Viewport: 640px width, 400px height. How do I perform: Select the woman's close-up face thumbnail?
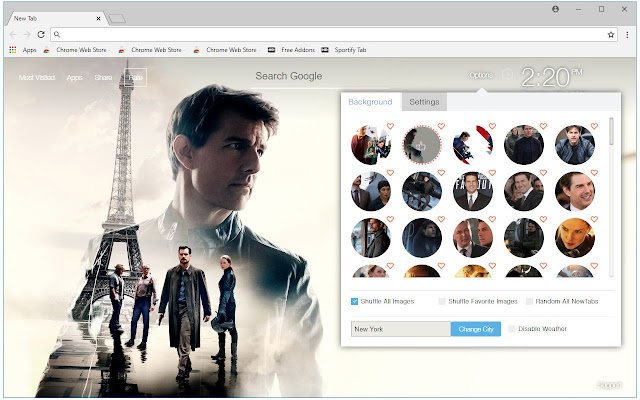[x=575, y=238]
